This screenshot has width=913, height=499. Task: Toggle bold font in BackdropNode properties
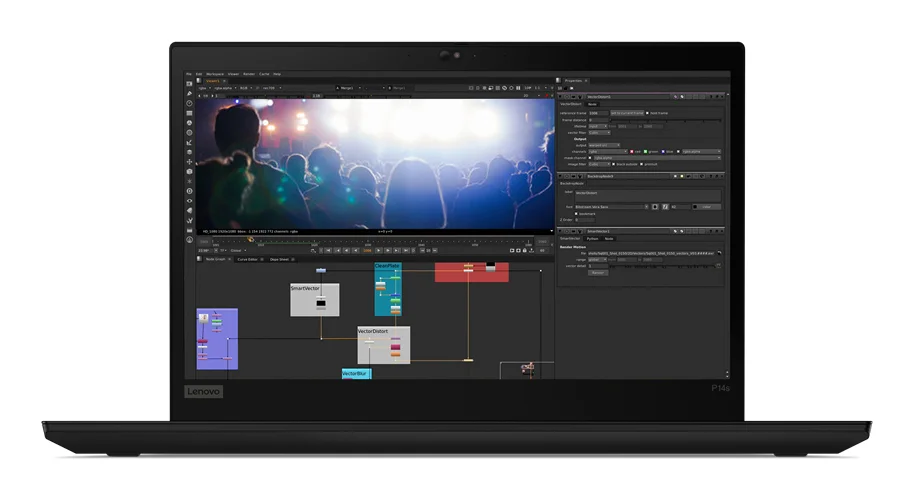coord(655,207)
